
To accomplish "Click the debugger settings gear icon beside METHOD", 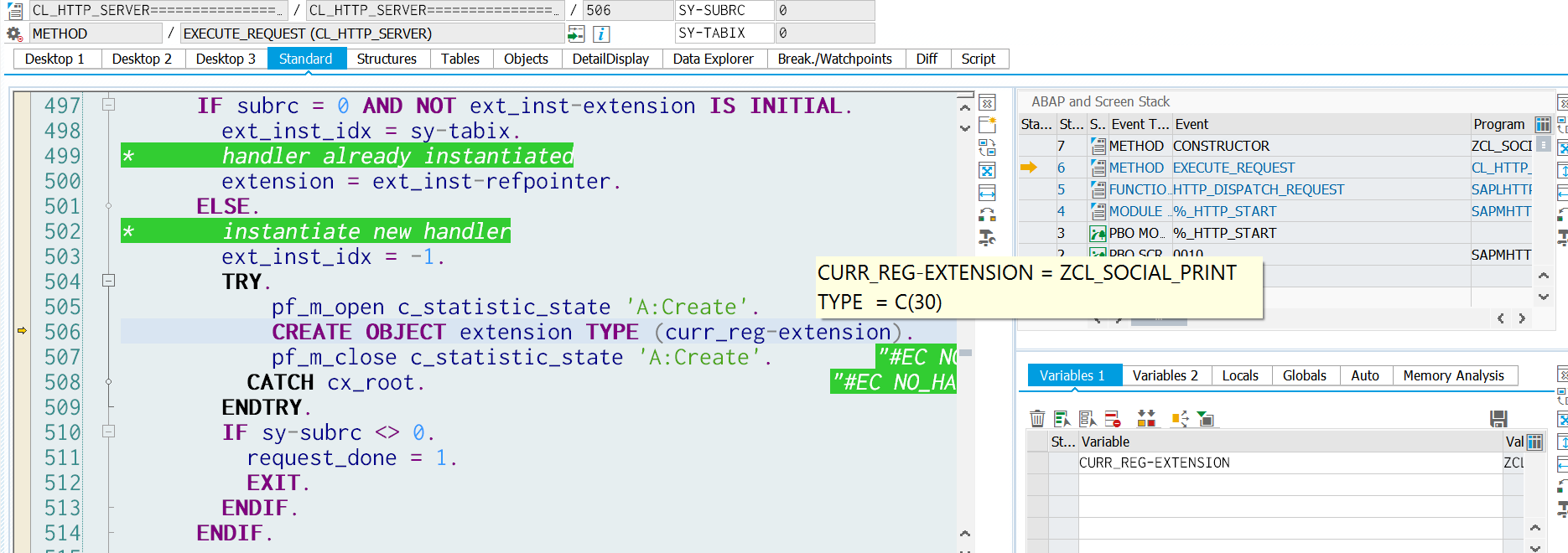I will (14, 34).
